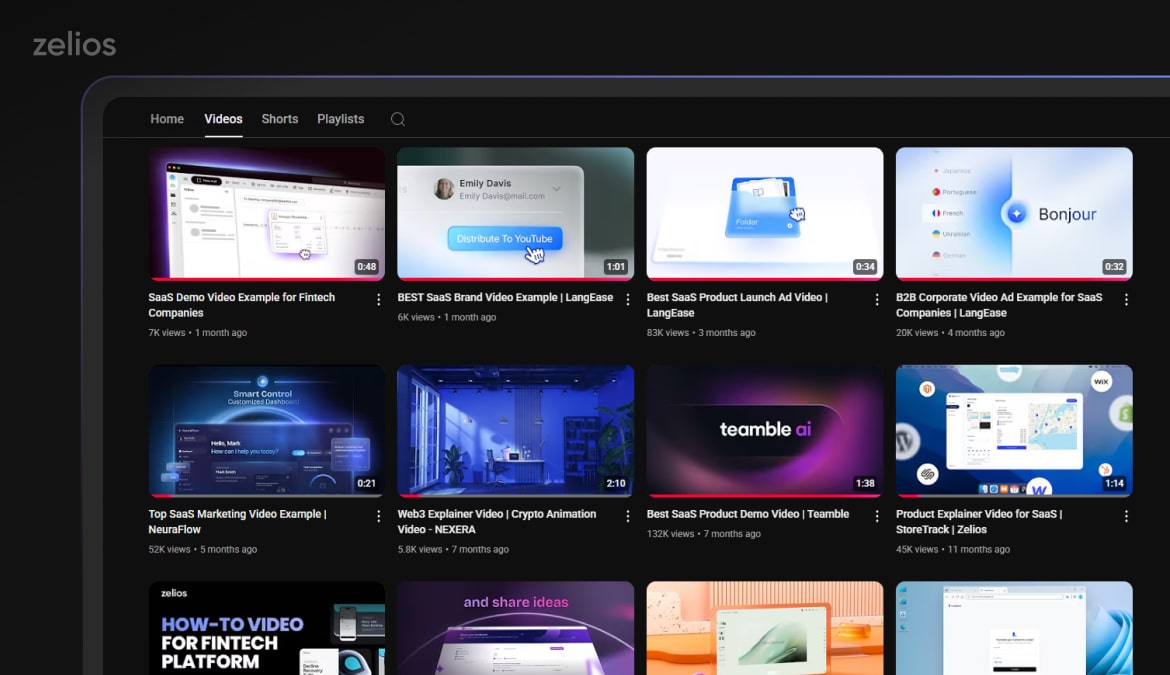Click the red progress bar under NeuraFlow thumbnail
The height and width of the screenshot is (675, 1170).
[x=162, y=496]
